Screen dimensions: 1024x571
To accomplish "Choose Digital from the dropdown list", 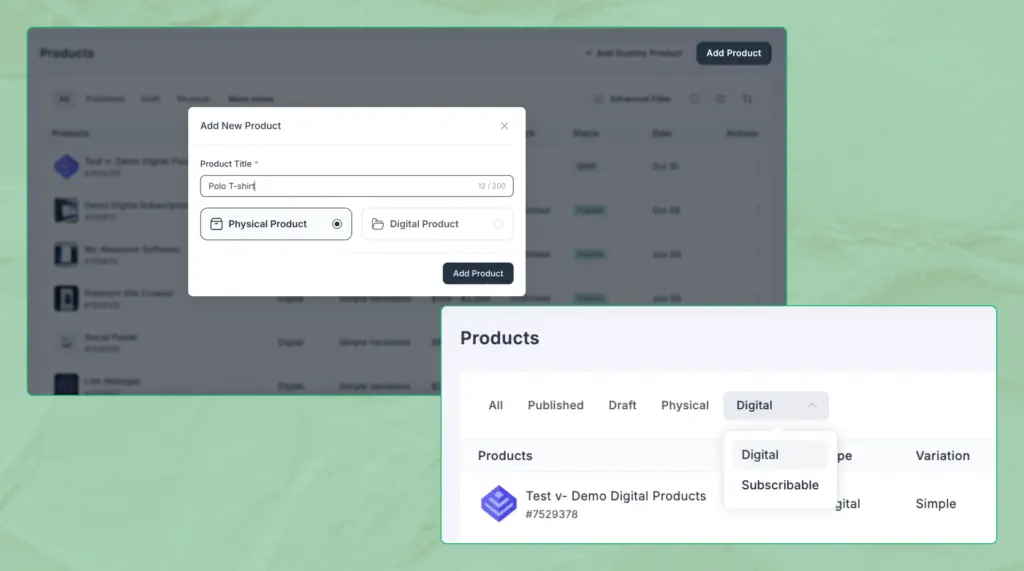I will 760,454.
